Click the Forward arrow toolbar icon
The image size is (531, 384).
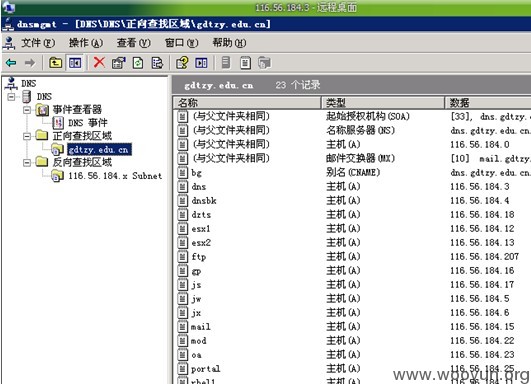30,63
